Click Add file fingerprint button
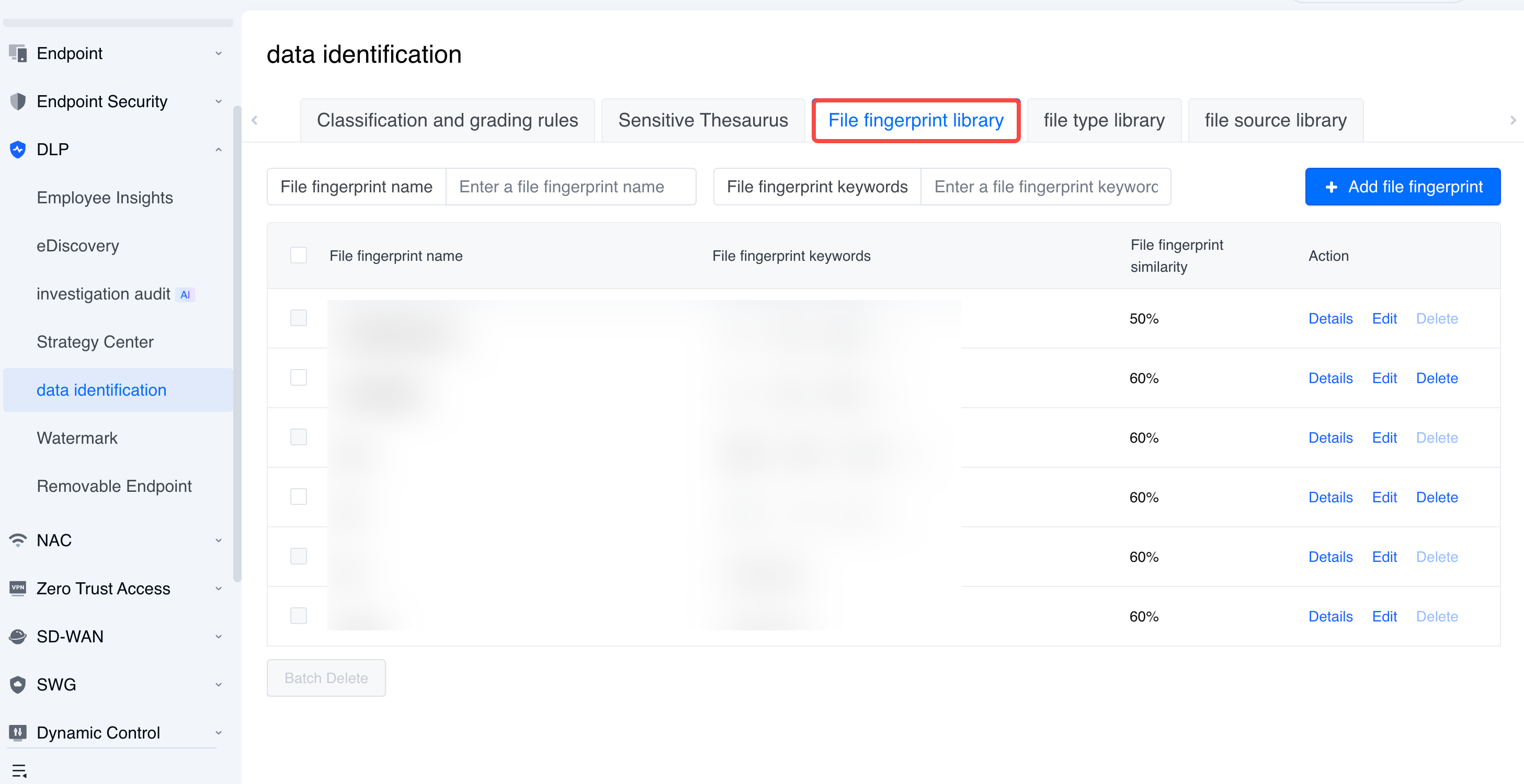Screen dimensions: 1524x784 [x=1402, y=187]
